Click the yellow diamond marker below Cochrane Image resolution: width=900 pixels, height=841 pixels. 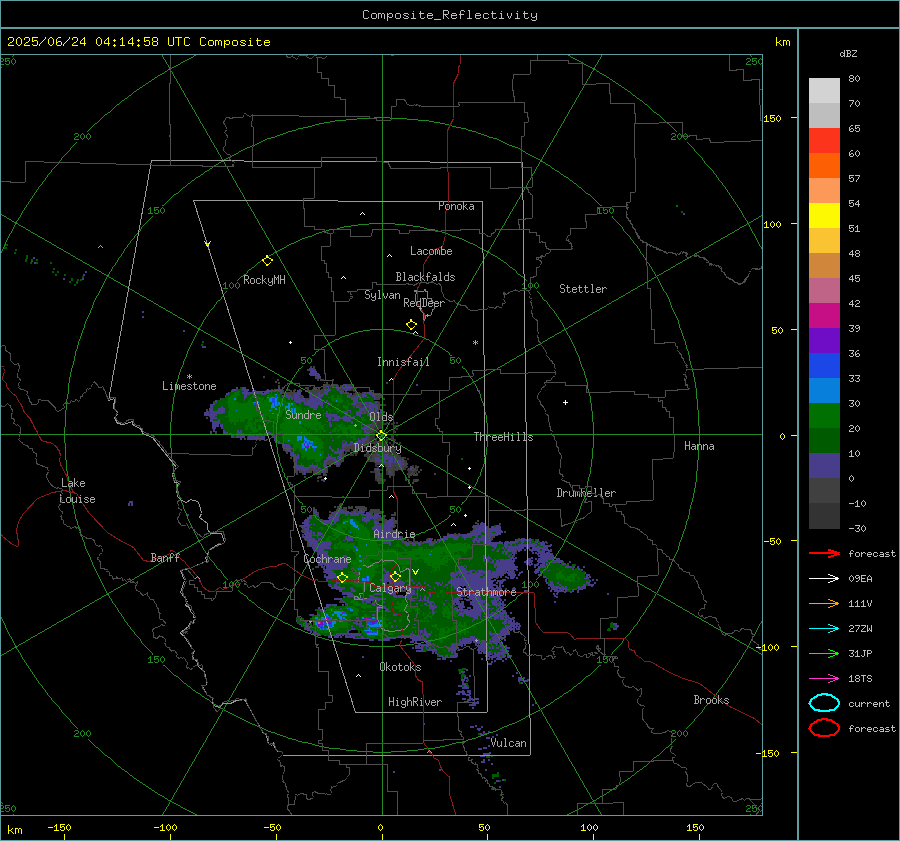pyautogui.click(x=342, y=577)
